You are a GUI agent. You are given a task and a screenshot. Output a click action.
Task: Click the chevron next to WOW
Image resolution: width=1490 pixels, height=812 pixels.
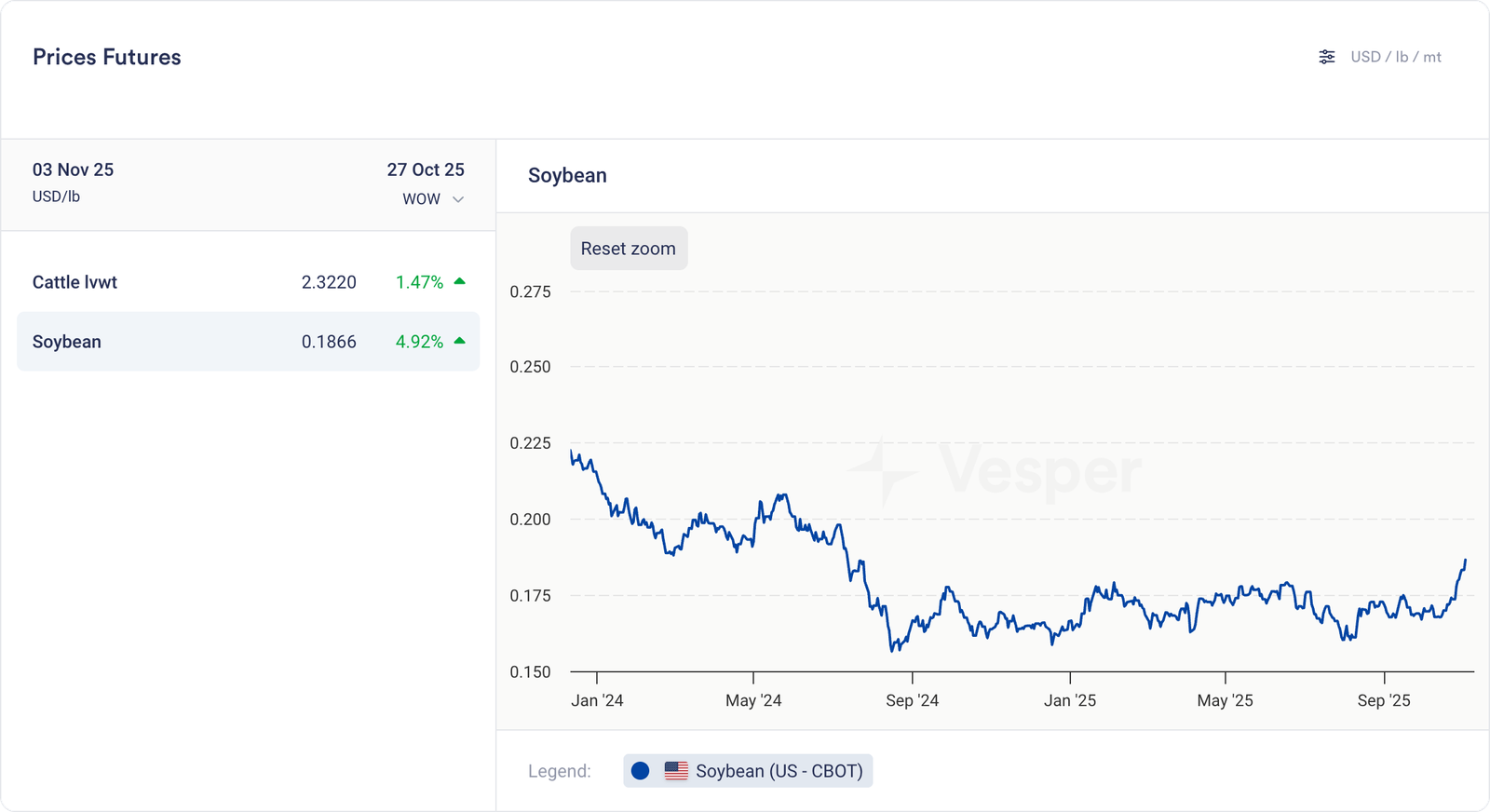coord(458,199)
